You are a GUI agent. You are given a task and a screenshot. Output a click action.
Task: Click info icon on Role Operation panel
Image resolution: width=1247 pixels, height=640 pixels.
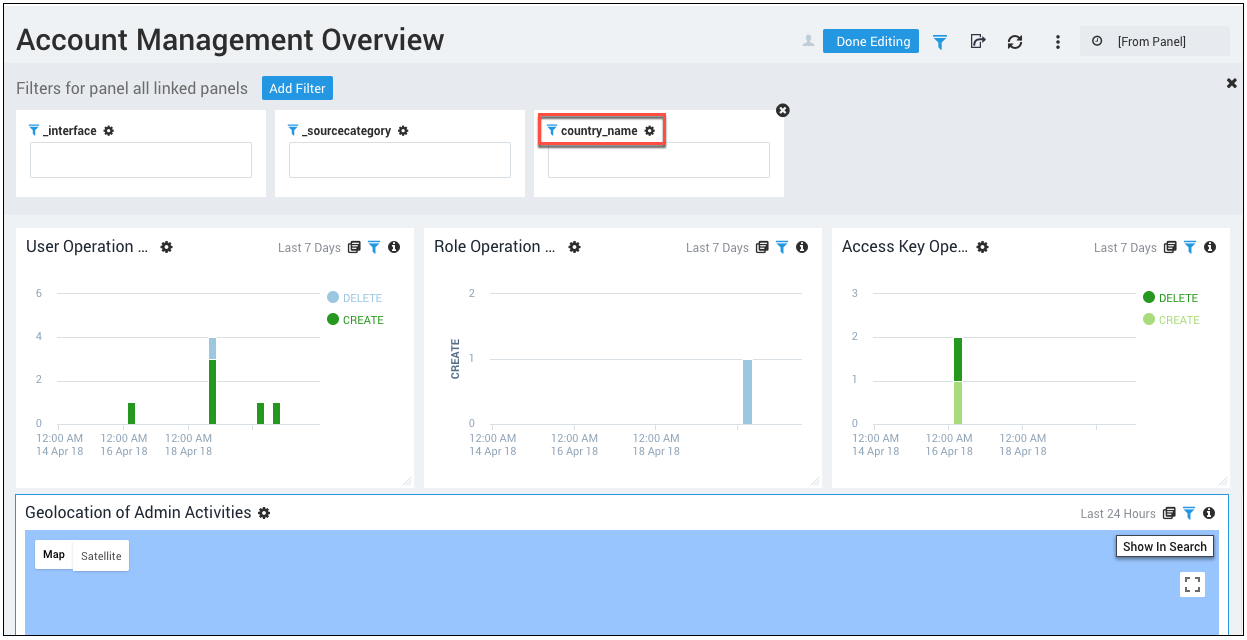point(802,247)
